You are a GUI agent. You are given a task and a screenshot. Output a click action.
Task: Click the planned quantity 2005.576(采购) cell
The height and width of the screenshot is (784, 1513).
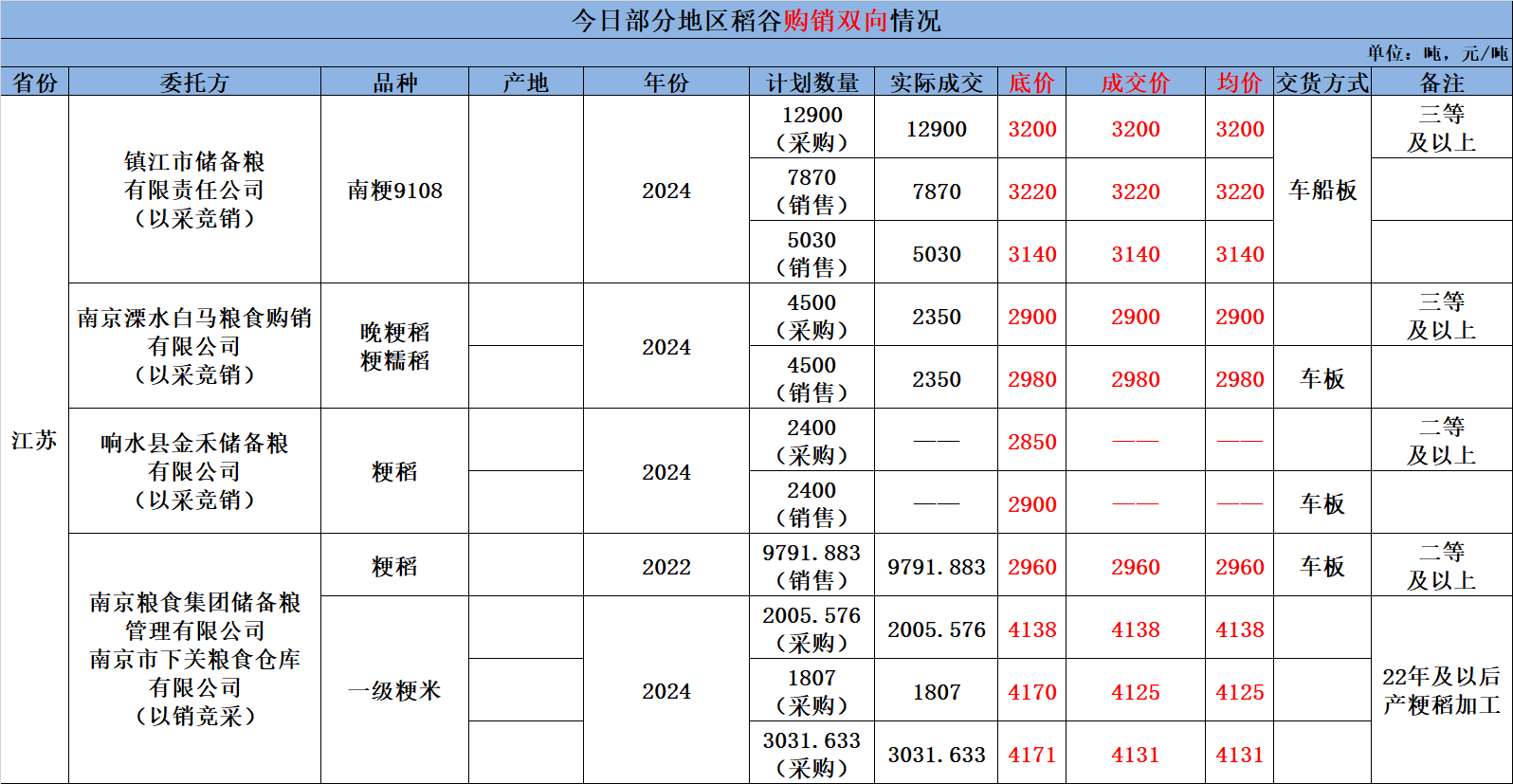[812, 629]
